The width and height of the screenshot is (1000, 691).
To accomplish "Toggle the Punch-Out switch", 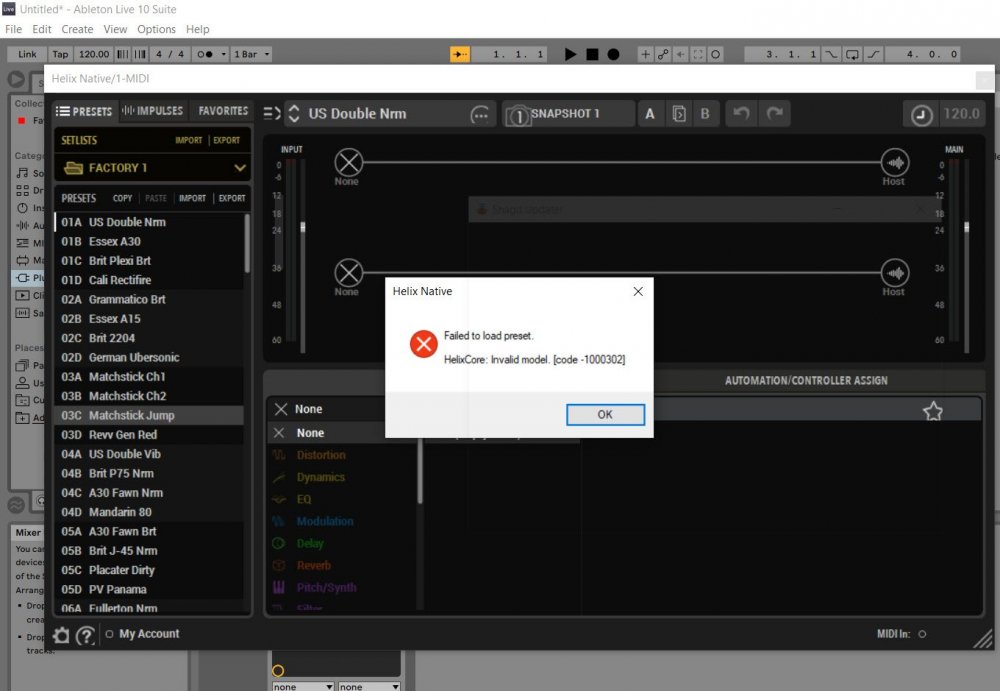I will click(873, 54).
